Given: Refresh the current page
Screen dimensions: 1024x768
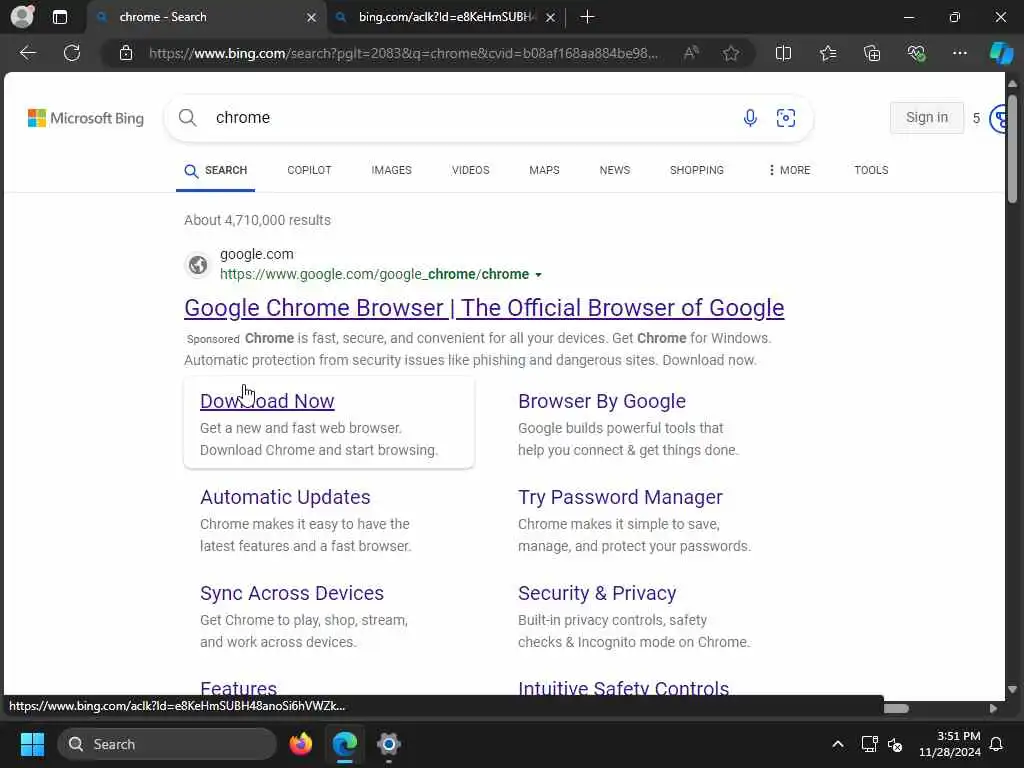Looking at the screenshot, I should [72, 53].
